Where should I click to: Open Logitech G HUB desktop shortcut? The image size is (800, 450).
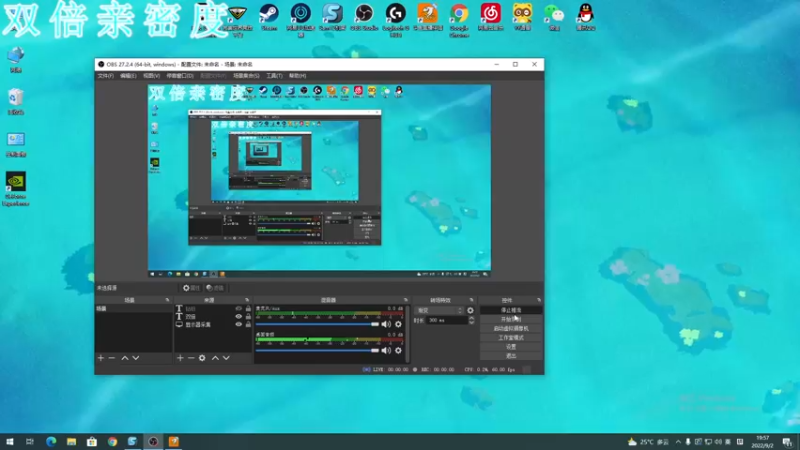[x=395, y=20]
